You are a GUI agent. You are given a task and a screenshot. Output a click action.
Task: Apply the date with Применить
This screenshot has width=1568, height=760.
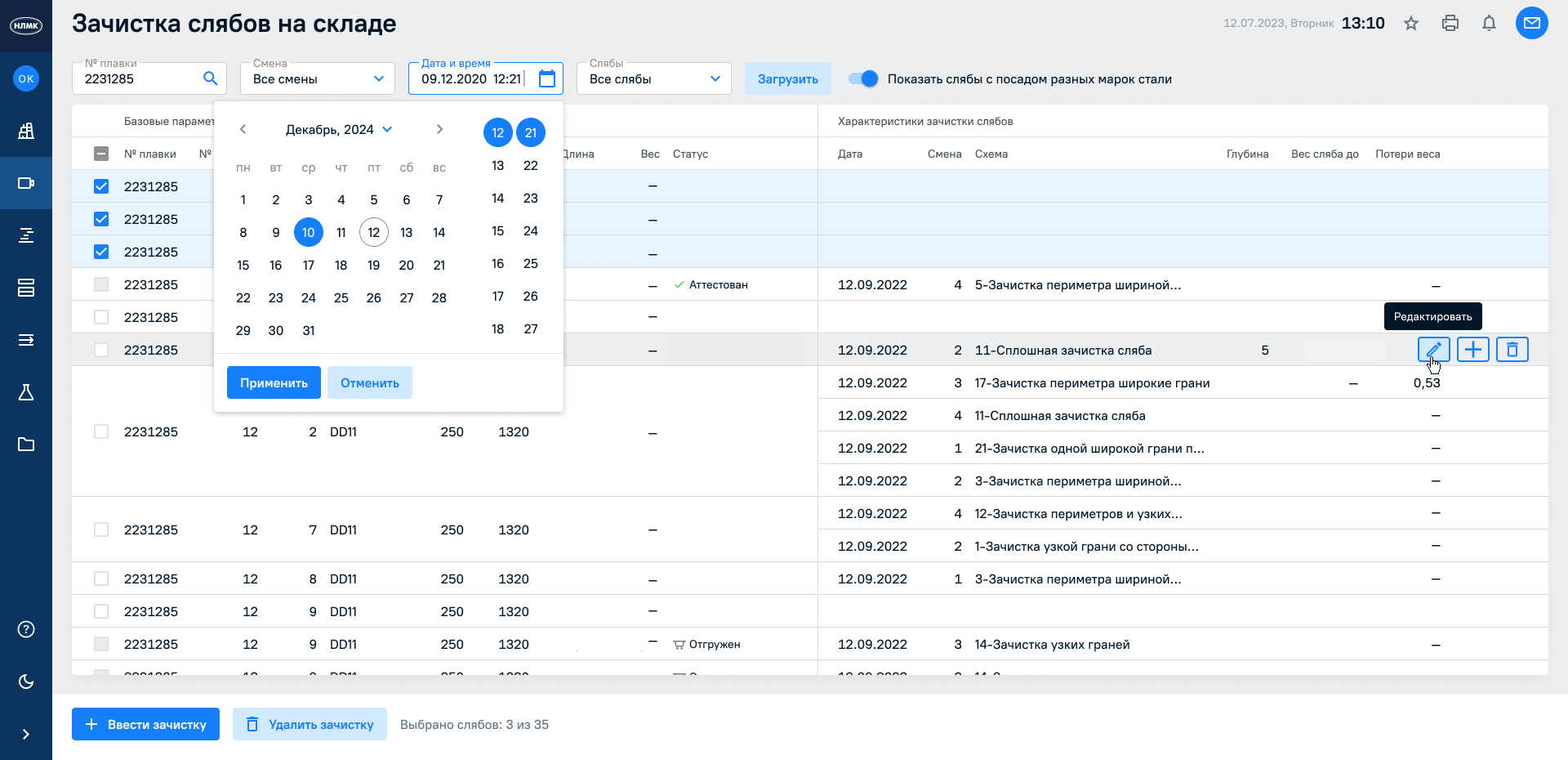tap(274, 382)
